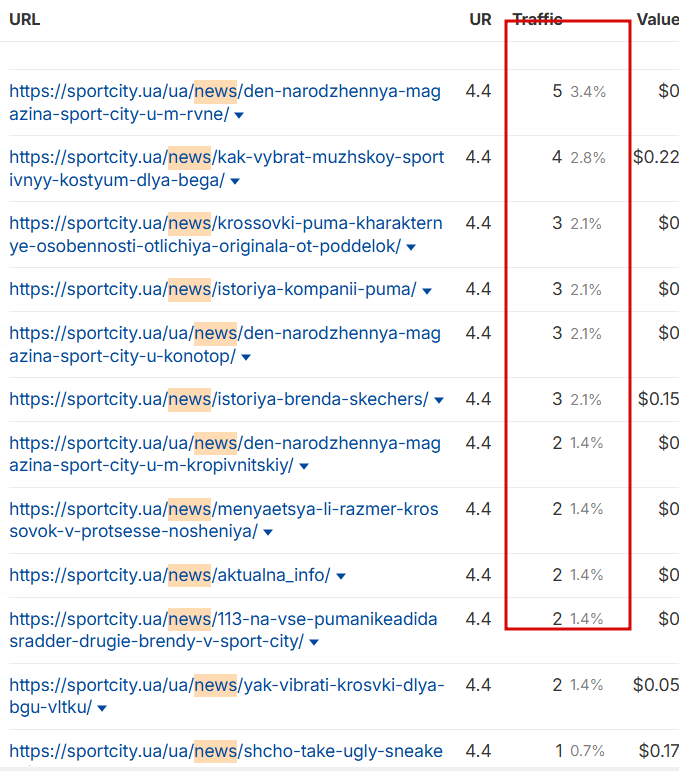Viewport: 679px width, 771px height.
Task: Open yak-vibrati-krosvki-dlya-bgu link
Action: click(x=227, y=696)
